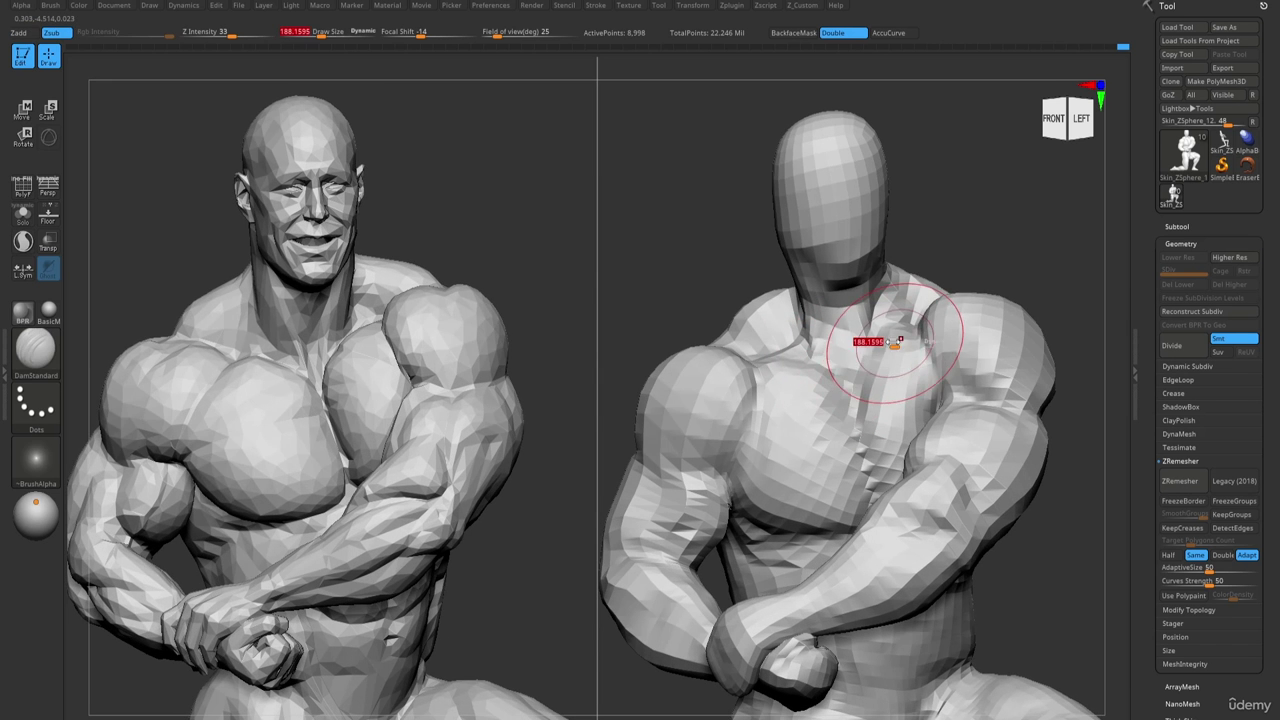Click the Reconstruct Subdiv button
This screenshot has height=720, width=1280.
1209,312
